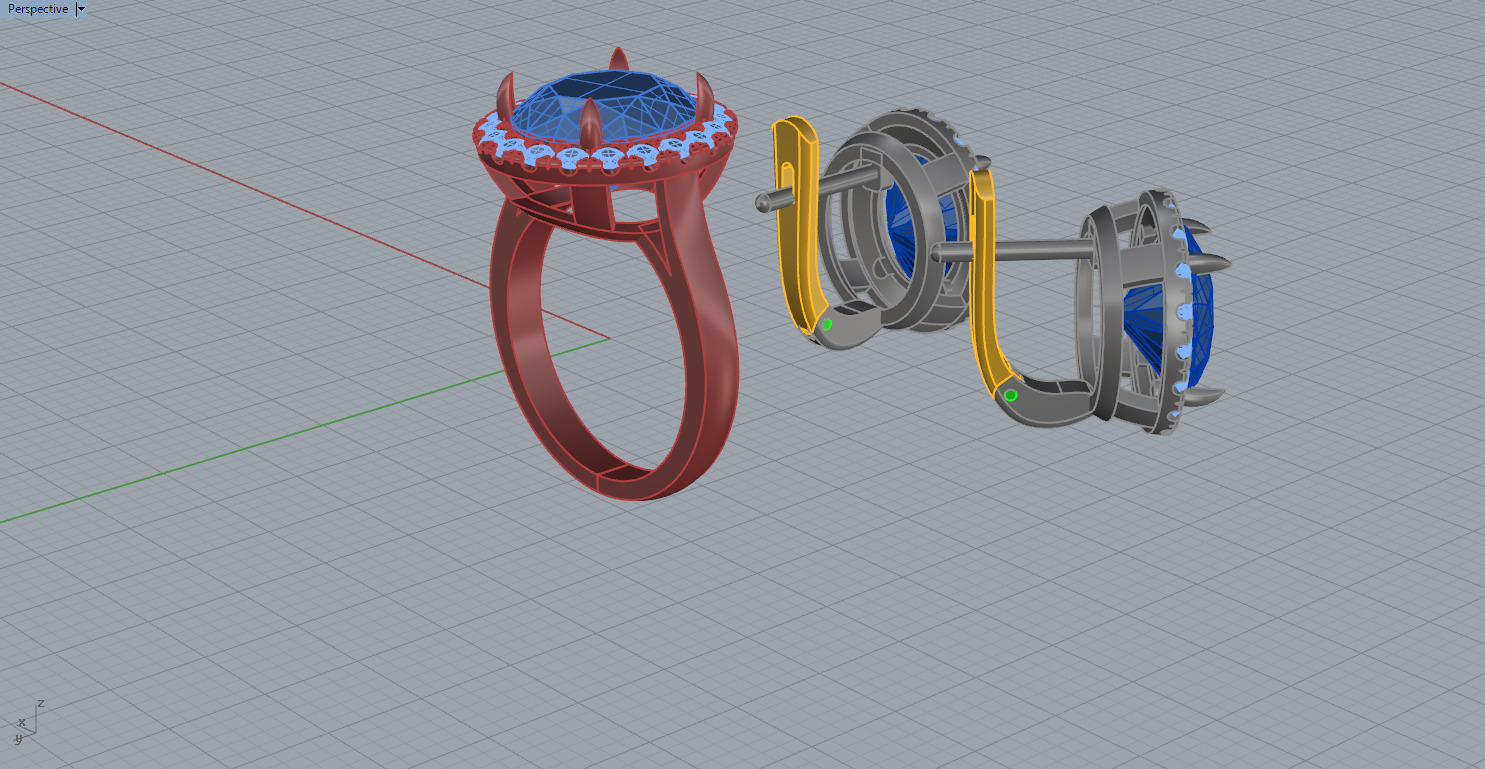This screenshot has width=1485, height=769.
Task: Click green point on right earring hinge
Action: 1010,395
